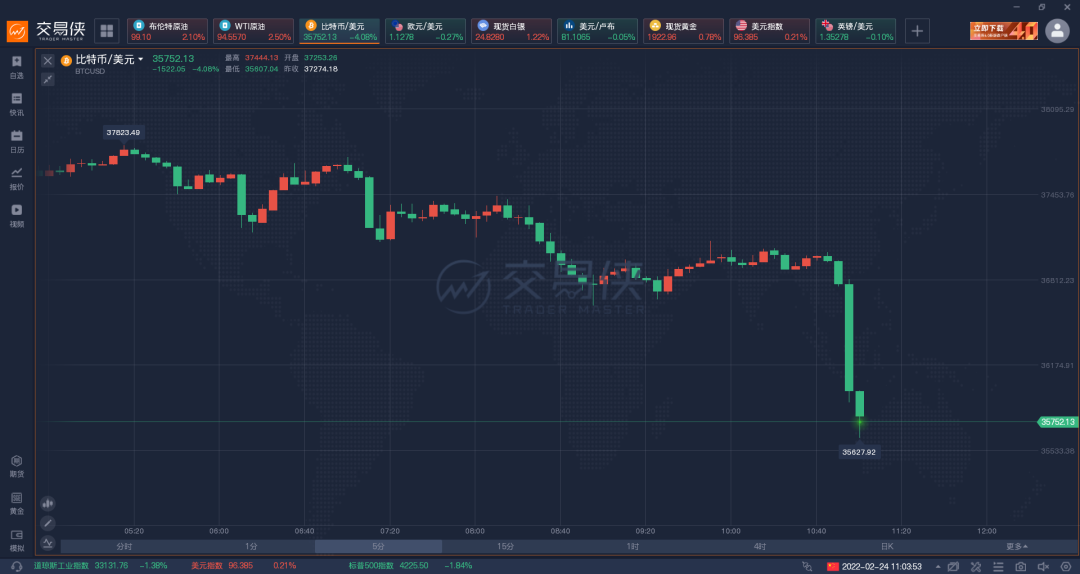Click the datetime 2022-02-24 11:03:53

point(882,566)
